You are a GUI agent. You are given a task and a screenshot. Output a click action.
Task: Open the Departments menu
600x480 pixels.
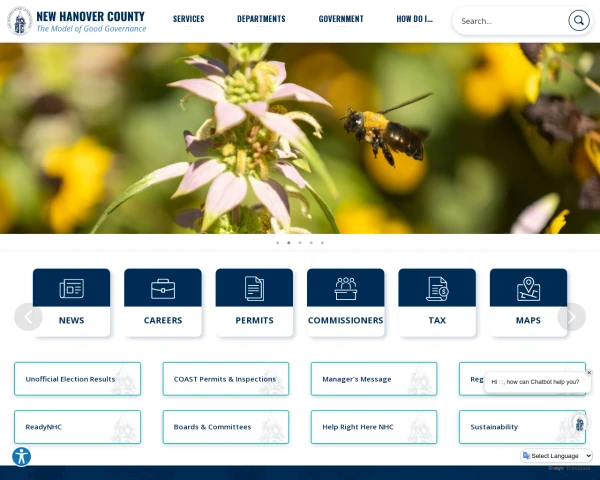(261, 19)
